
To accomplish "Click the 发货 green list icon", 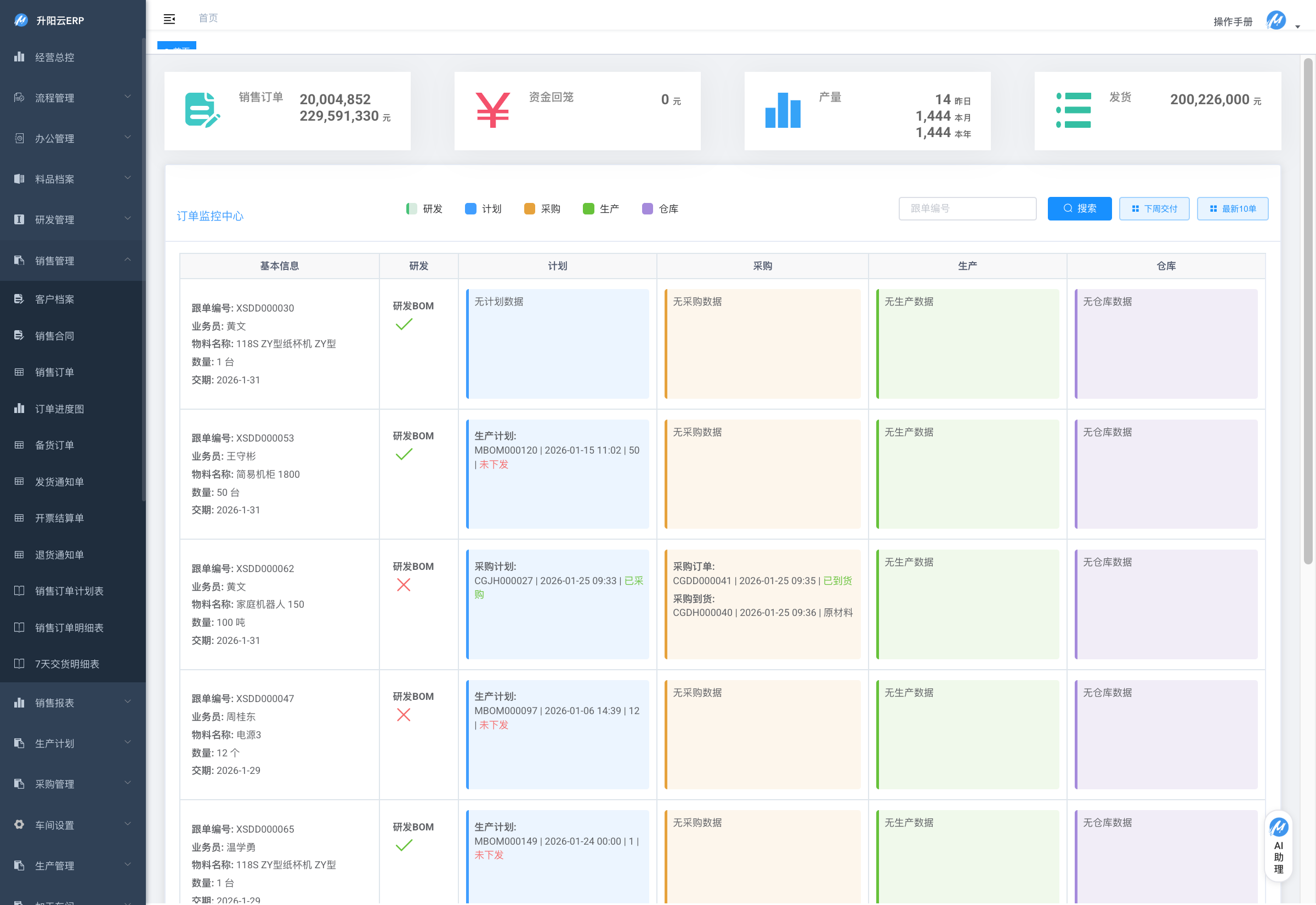I will click(1073, 110).
